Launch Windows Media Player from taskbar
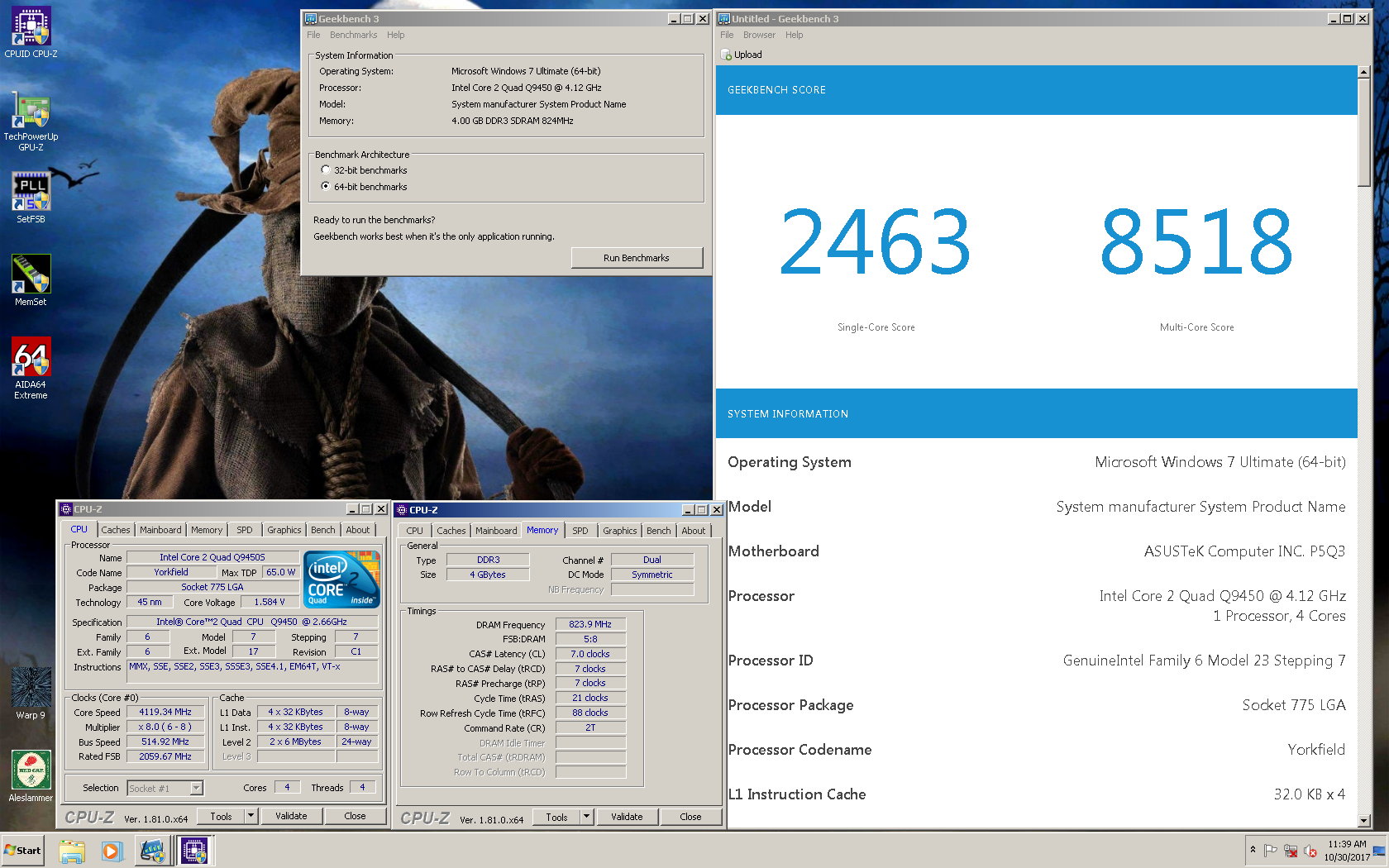 coord(111,851)
